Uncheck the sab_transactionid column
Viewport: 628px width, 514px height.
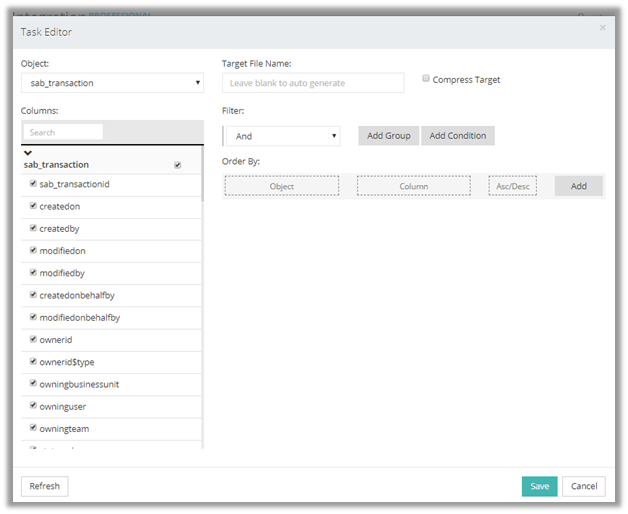click(33, 184)
